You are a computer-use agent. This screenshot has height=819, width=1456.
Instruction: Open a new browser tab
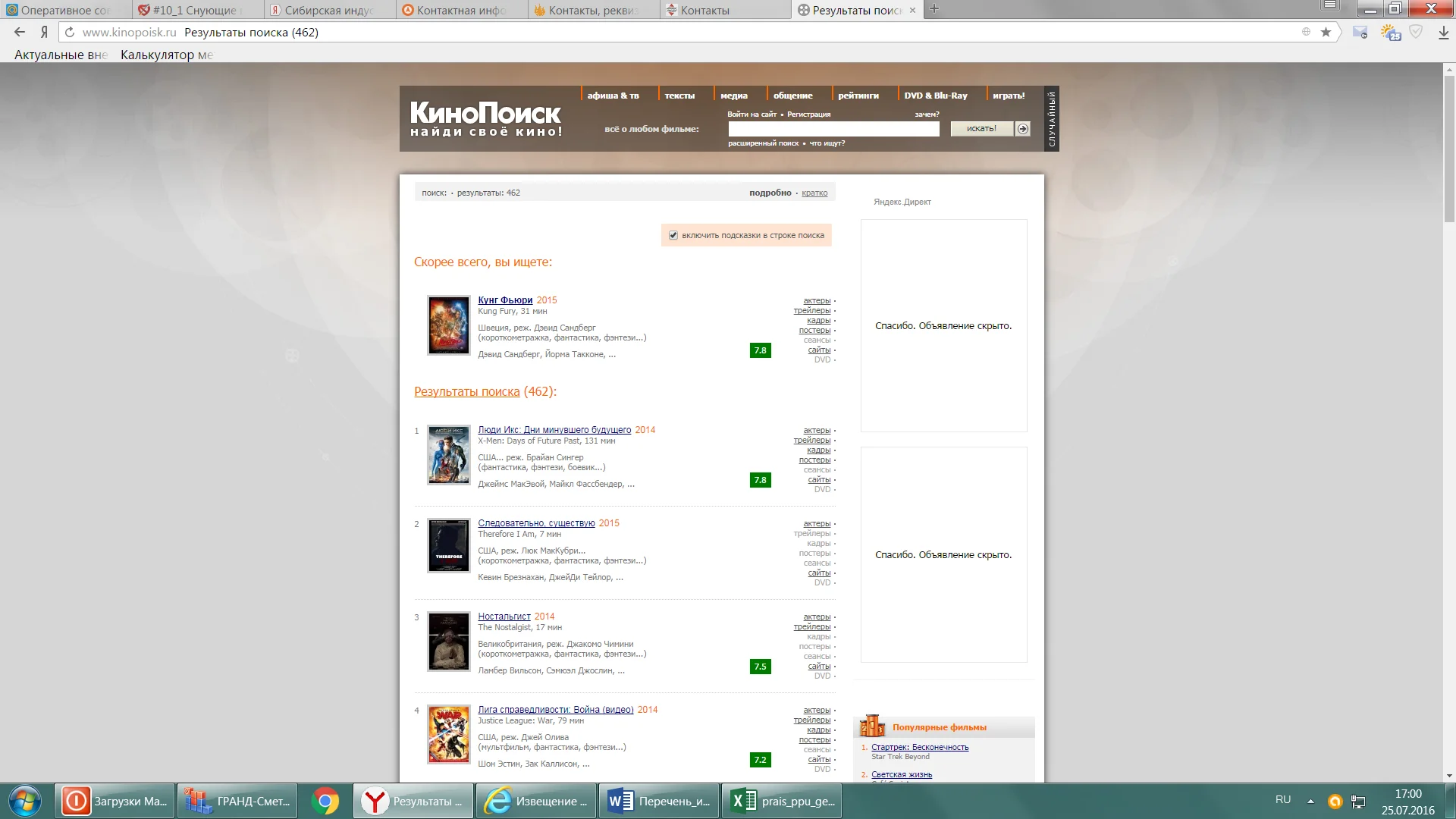click(934, 9)
